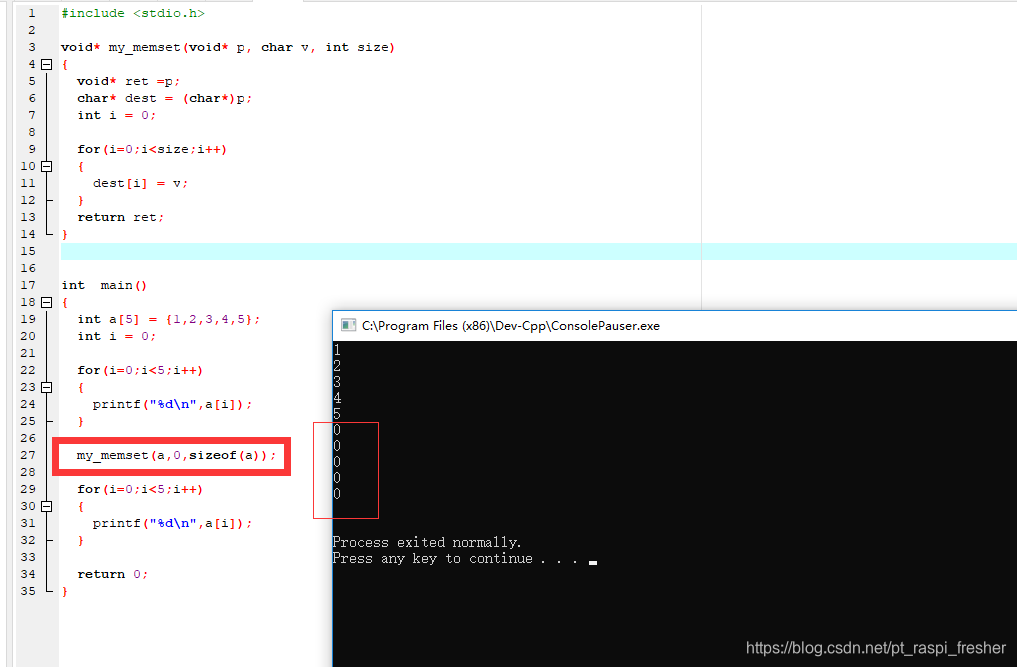Click the ConsolePauser.exe title bar text

(510, 326)
